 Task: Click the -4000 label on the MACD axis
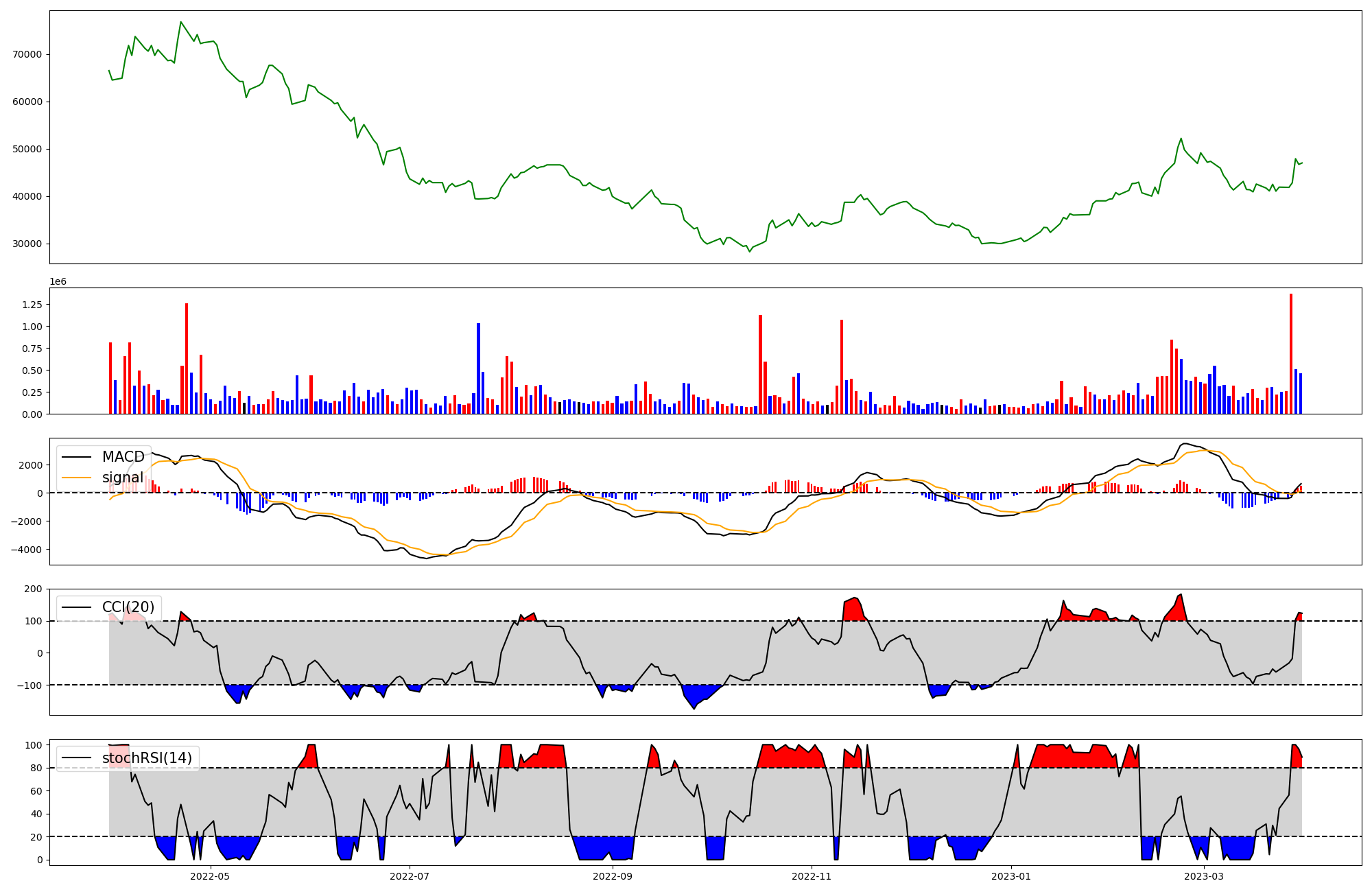click(x=27, y=550)
